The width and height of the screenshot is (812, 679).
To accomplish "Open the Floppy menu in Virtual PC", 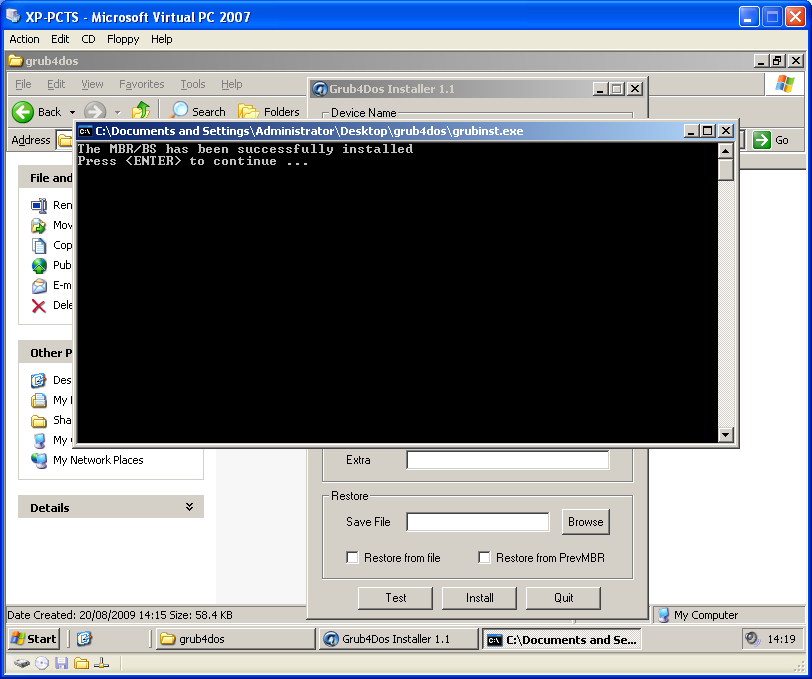I will point(123,39).
